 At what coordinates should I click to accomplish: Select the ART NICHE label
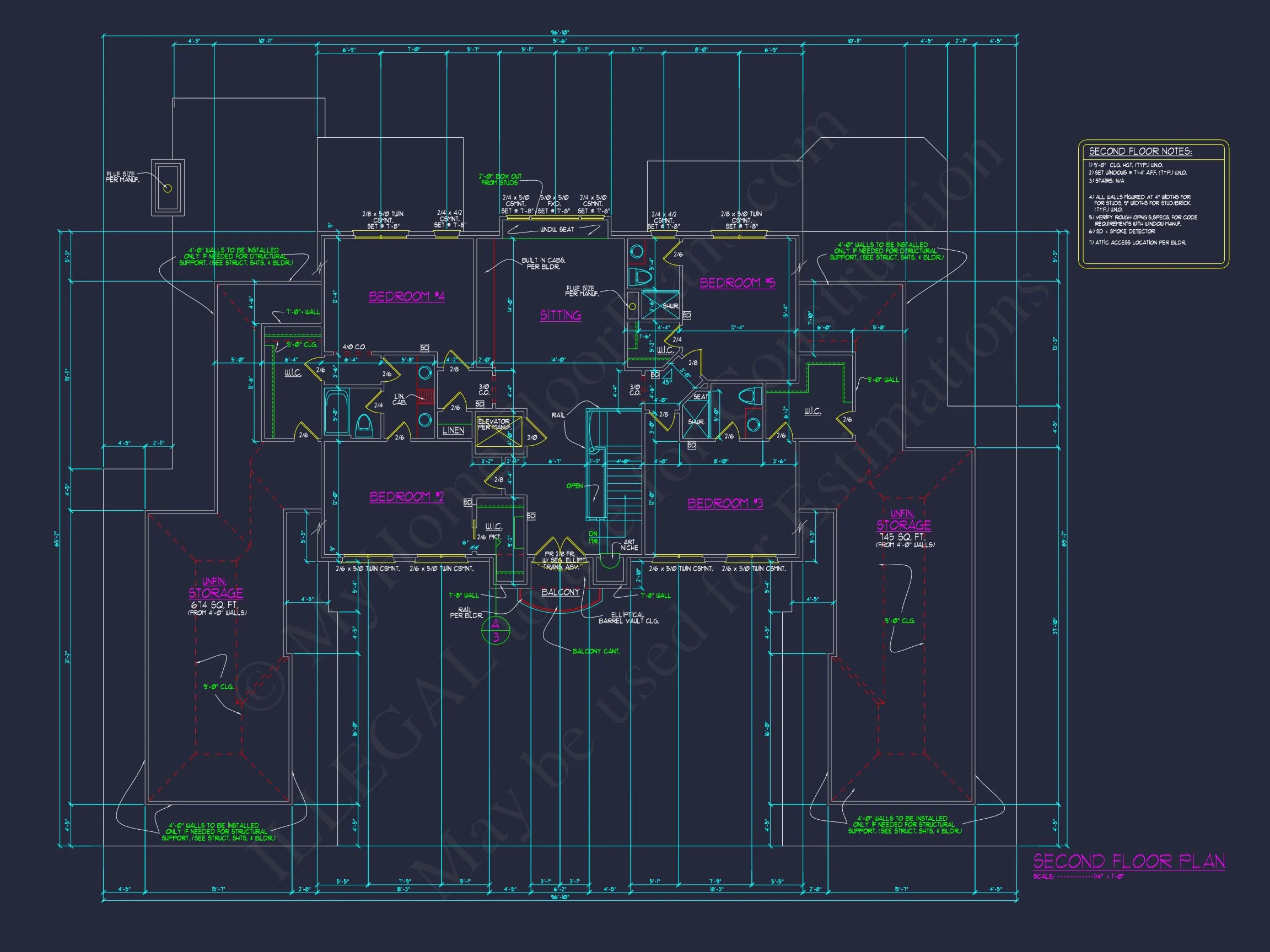[629, 544]
